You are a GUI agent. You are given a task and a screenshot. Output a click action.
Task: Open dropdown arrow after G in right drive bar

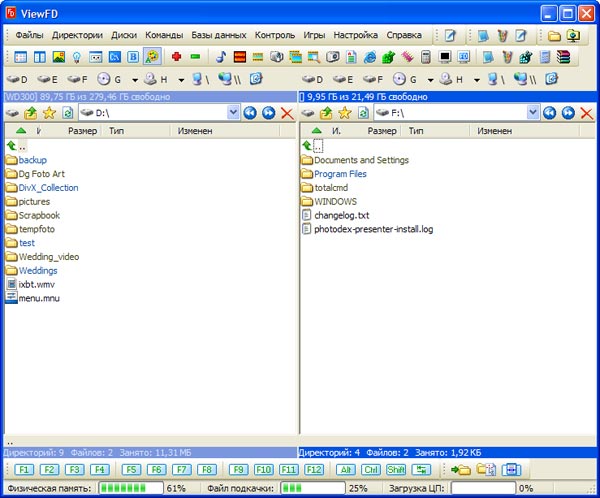coord(430,80)
